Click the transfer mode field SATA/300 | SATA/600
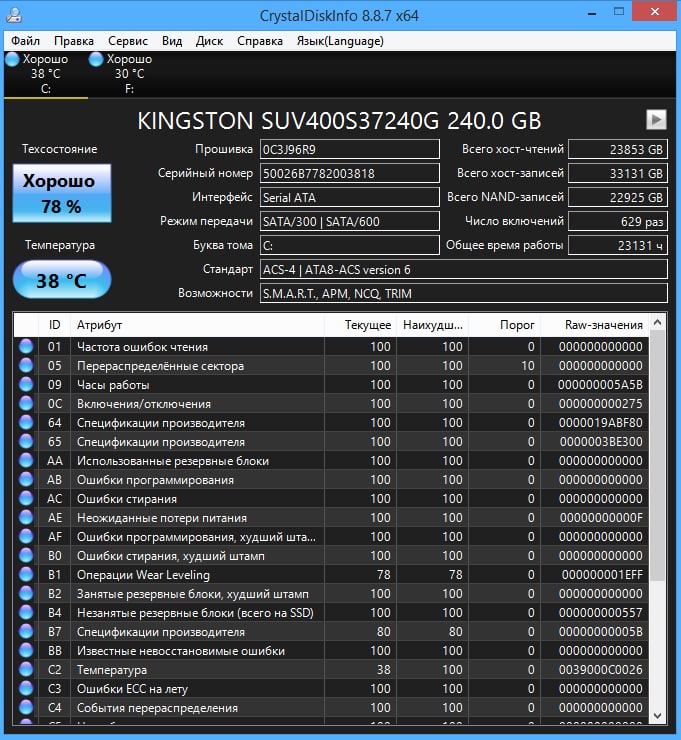 click(x=350, y=221)
